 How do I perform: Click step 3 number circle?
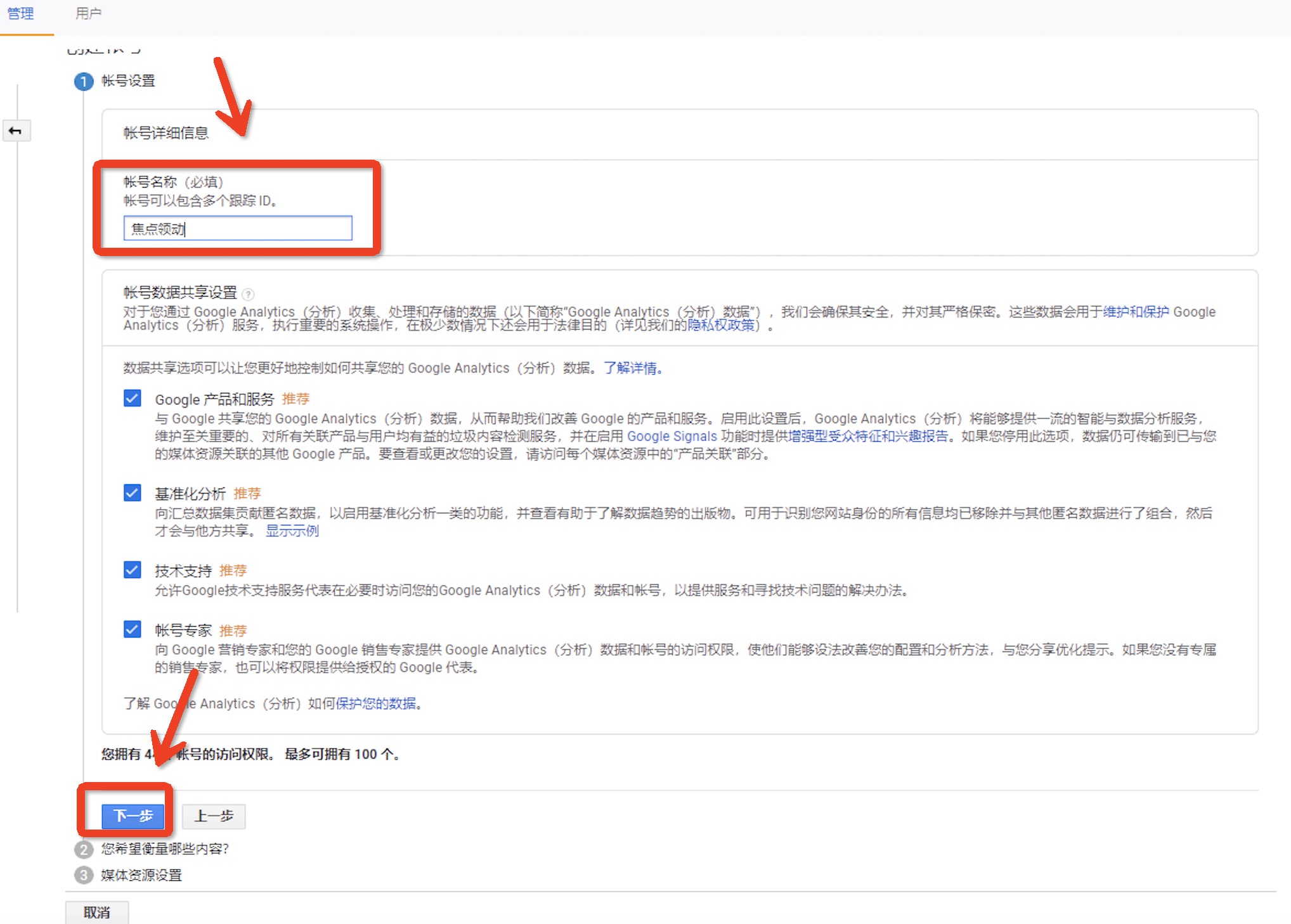point(84,875)
